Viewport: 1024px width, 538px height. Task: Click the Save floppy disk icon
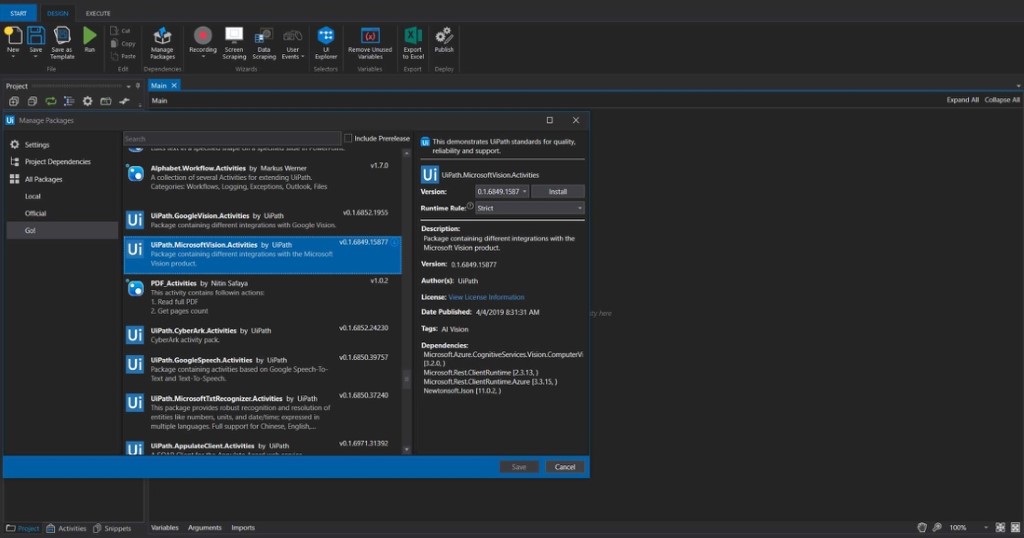coord(36,35)
